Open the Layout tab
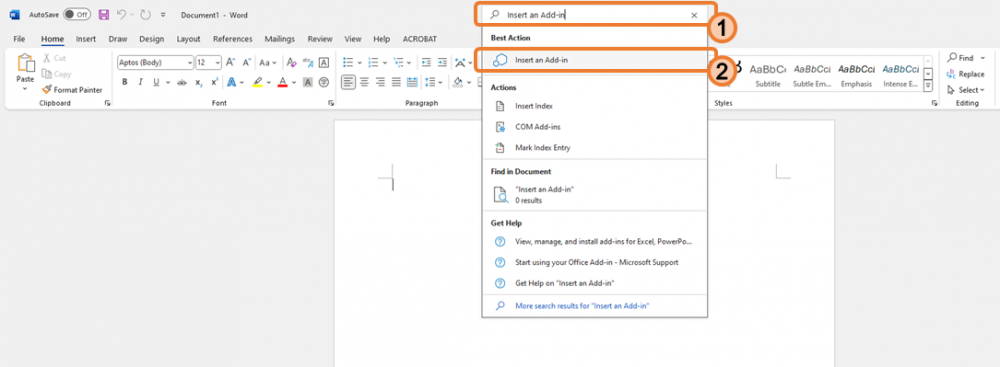 pyautogui.click(x=188, y=39)
